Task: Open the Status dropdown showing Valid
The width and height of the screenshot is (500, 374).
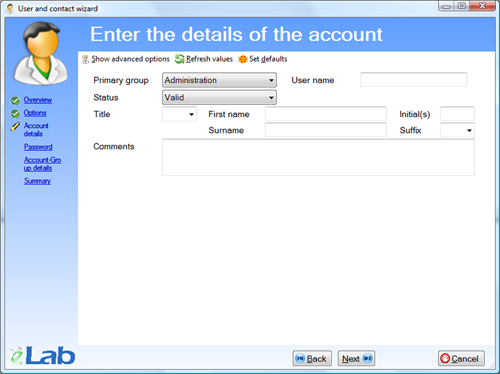Action: (219, 97)
